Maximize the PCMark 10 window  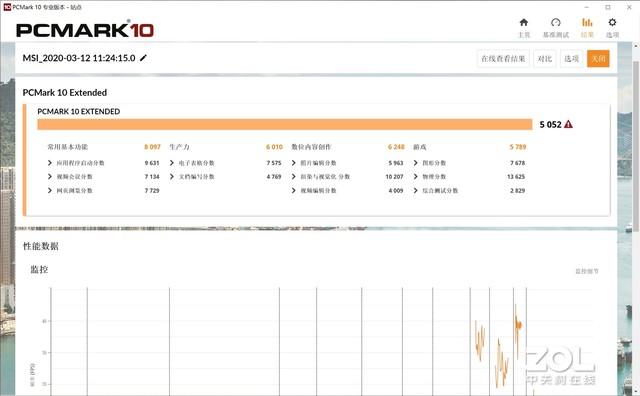[608, 7]
